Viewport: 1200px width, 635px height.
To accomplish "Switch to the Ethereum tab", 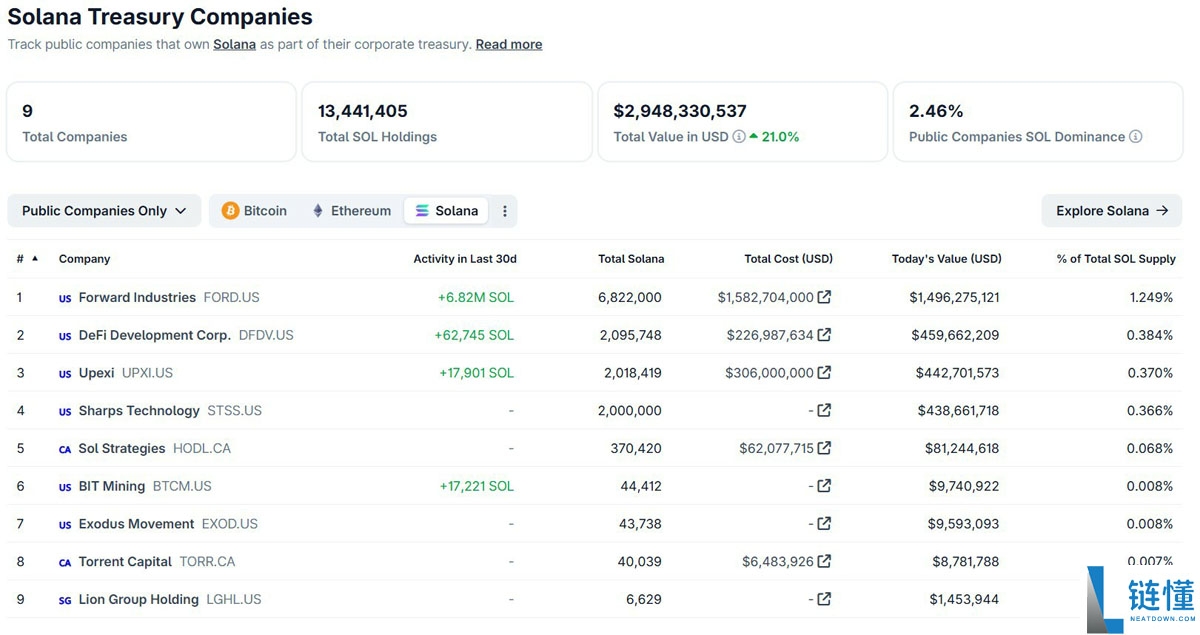I will click(x=351, y=211).
